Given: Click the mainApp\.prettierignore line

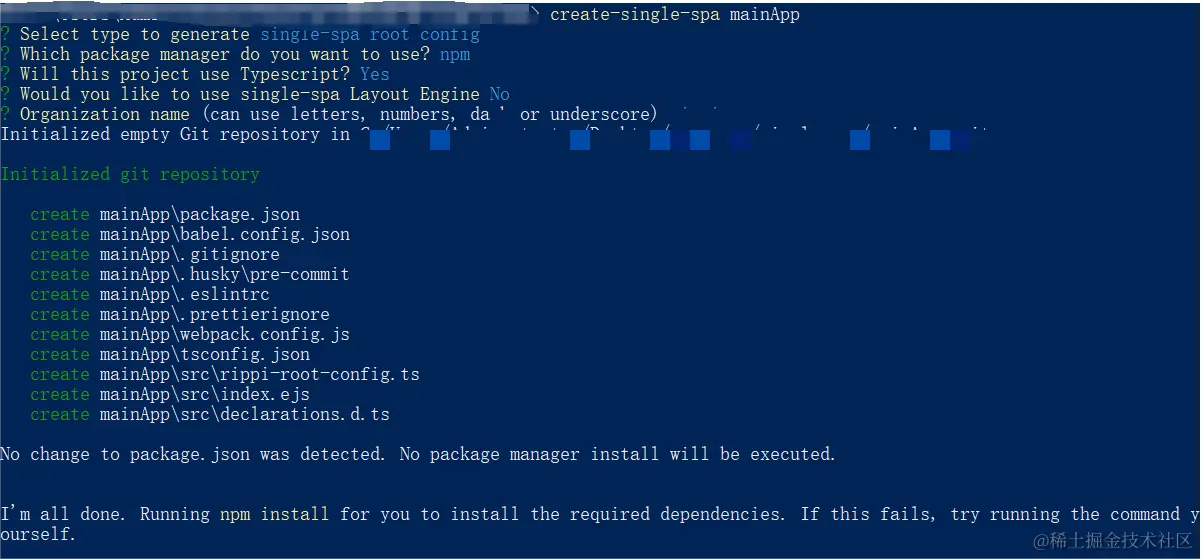Looking at the screenshot, I should [180, 314].
